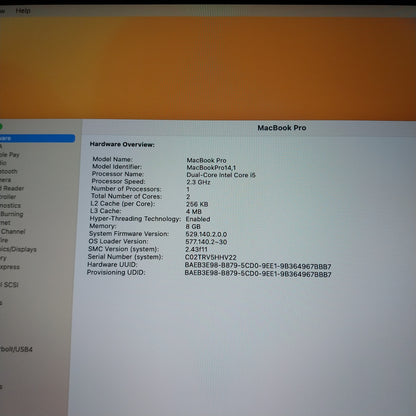Viewport: 416px width, 416px height.
Task: Select Parallel SCSI in the sidebar
Action: [x=9, y=285]
